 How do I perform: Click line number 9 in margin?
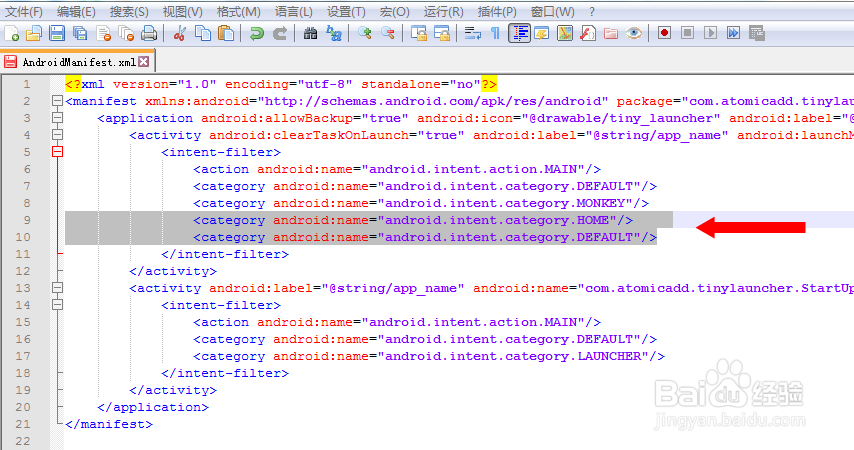[27, 220]
